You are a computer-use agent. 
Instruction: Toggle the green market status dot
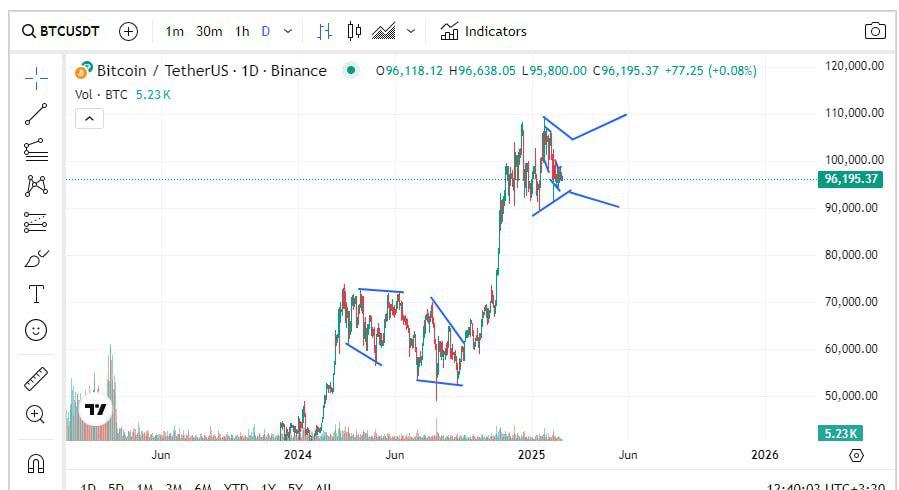point(350,70)
